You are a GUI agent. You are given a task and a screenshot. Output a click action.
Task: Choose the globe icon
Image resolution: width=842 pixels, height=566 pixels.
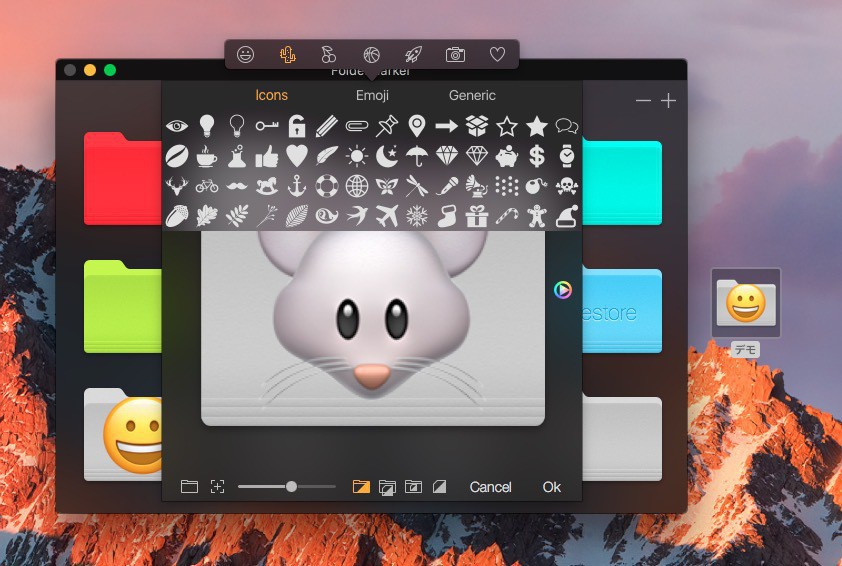pyautogui.click(x=357, y=186)
